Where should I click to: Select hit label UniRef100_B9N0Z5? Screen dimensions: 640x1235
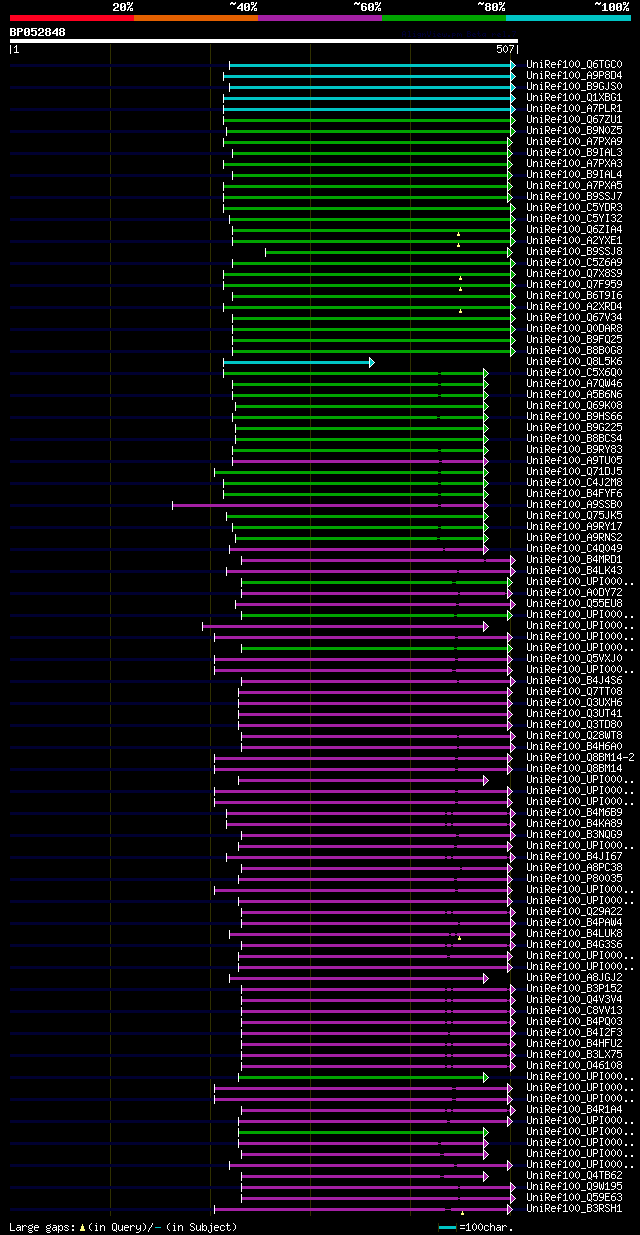click(574, 130)
